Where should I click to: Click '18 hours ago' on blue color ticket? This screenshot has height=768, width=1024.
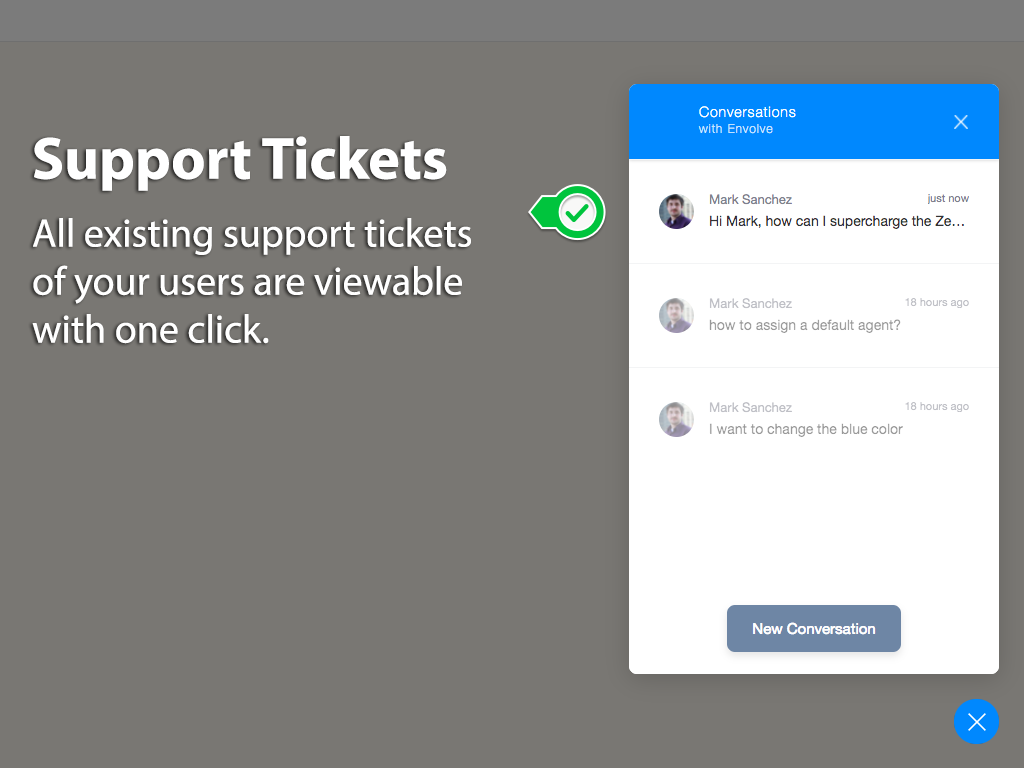pos(936,406)
